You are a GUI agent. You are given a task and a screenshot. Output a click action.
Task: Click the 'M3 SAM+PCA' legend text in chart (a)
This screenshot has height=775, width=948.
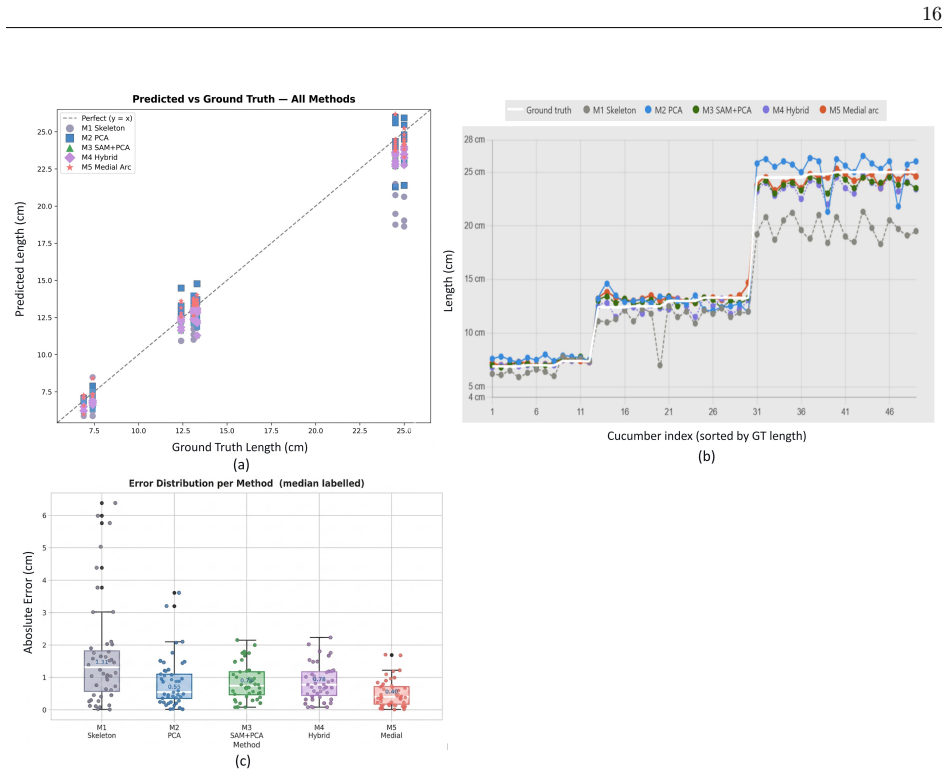(x=106, y=148)
